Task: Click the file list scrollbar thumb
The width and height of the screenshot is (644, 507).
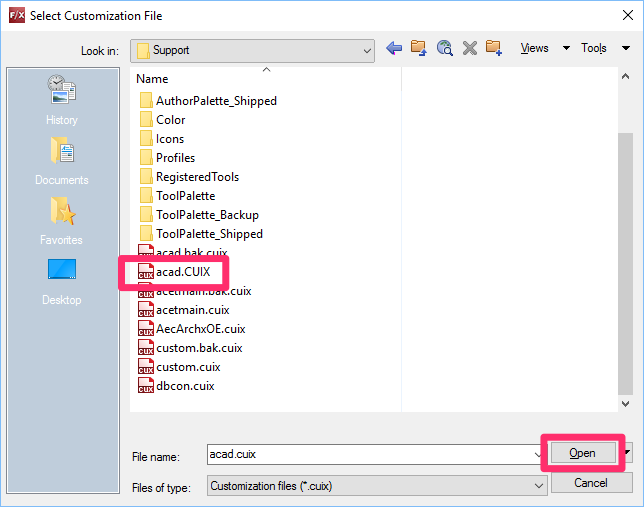Action: pyautogui.click(x=625, y=263)
